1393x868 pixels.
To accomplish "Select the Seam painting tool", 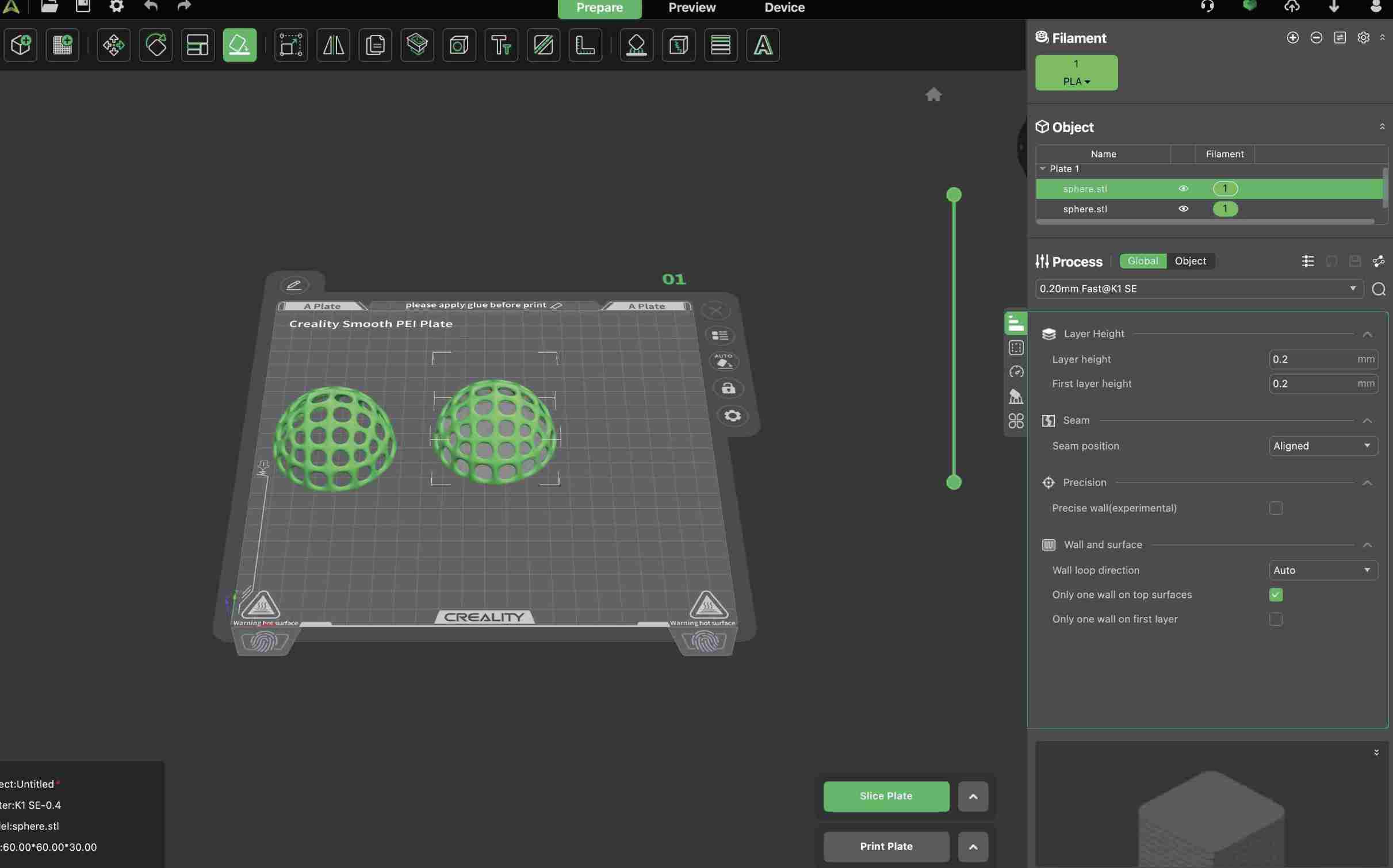I will click(679, 45).
